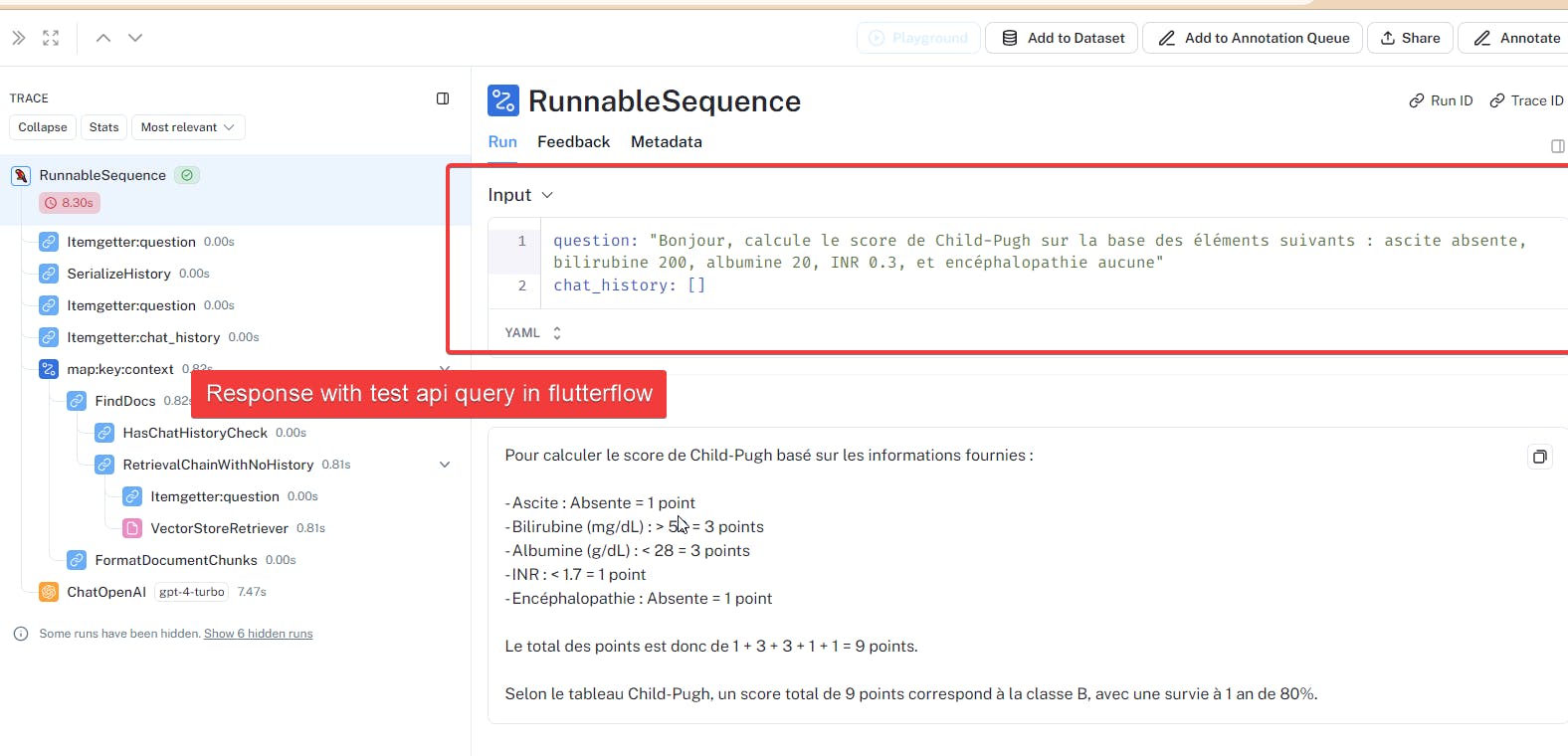Switch to the Feedback tab
Viewport: 1568px width, 756px height.
coord(573,142)
